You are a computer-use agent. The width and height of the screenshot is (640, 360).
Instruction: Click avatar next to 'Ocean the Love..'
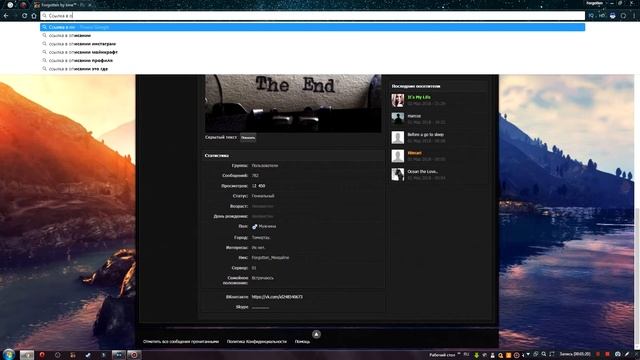coord(398,174)
